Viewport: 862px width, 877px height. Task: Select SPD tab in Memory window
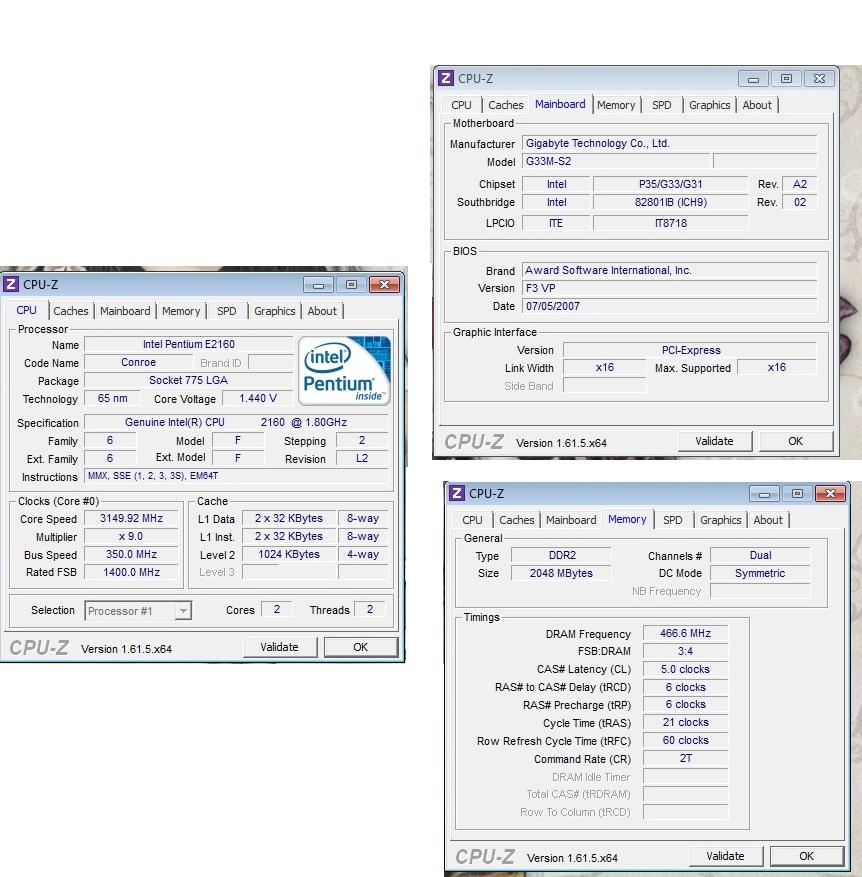click(672, 520)
